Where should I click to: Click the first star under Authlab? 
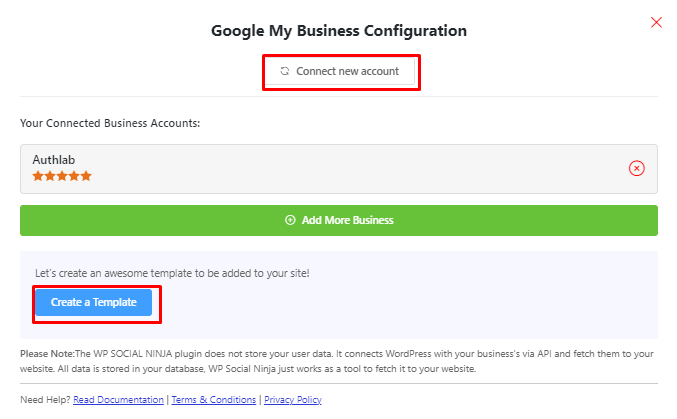(38, 176)
